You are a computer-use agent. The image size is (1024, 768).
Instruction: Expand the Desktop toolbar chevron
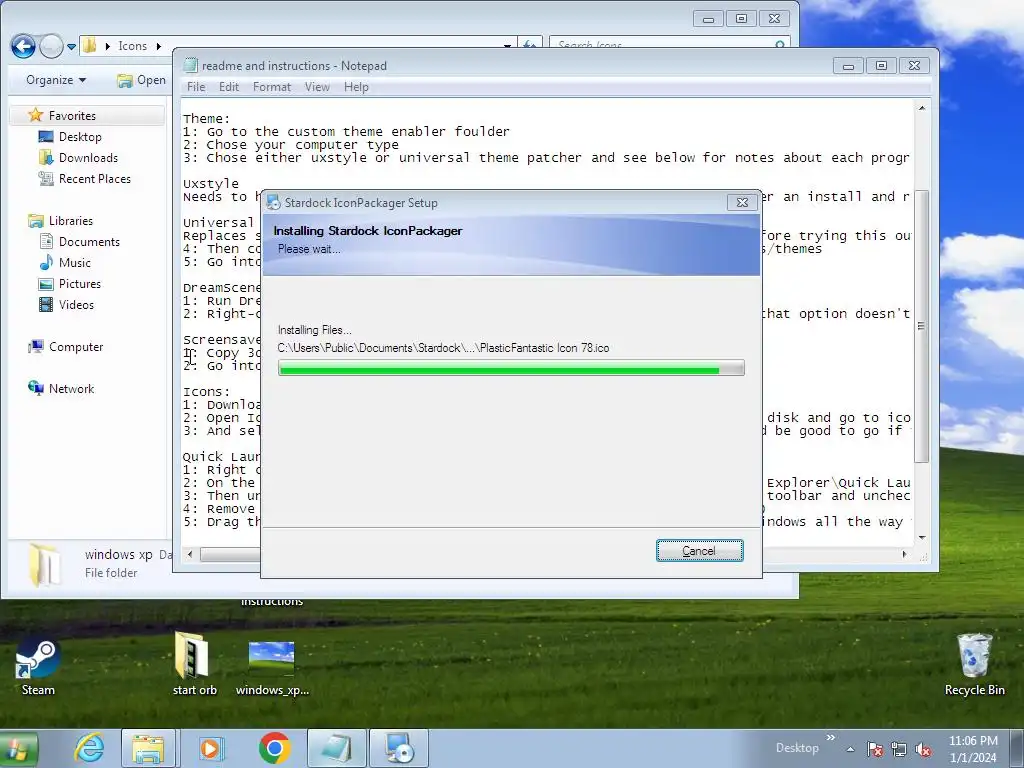click(x=831, y=737)
